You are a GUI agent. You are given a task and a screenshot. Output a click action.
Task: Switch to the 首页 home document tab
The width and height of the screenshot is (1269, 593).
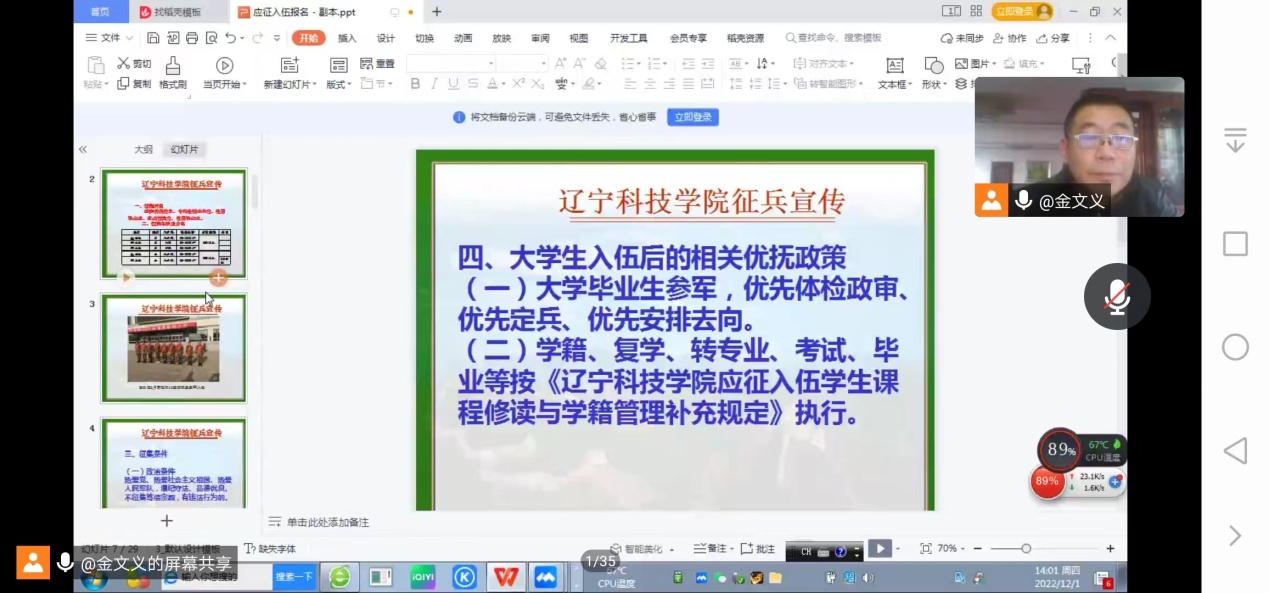[x=100, y=12]
